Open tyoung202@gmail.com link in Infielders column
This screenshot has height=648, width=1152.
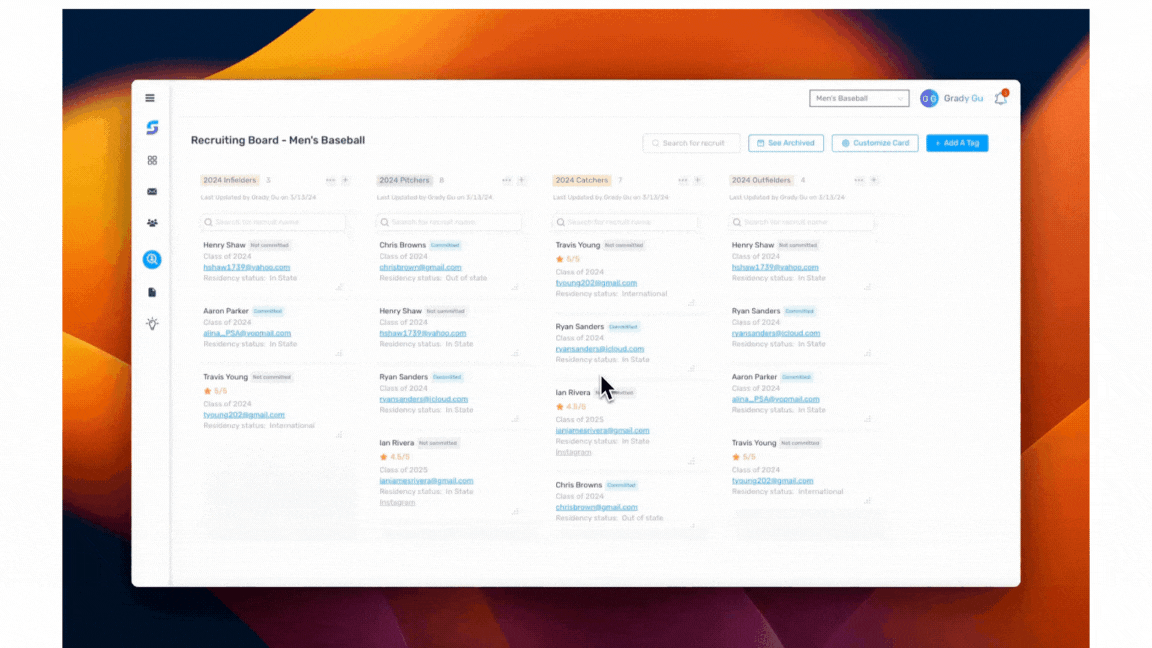click(244, 415)
